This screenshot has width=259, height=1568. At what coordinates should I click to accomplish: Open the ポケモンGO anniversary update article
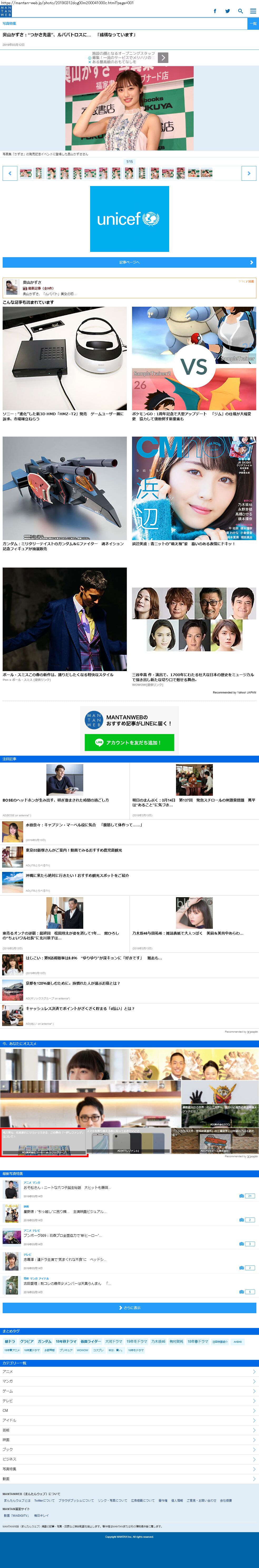point(194,359)
